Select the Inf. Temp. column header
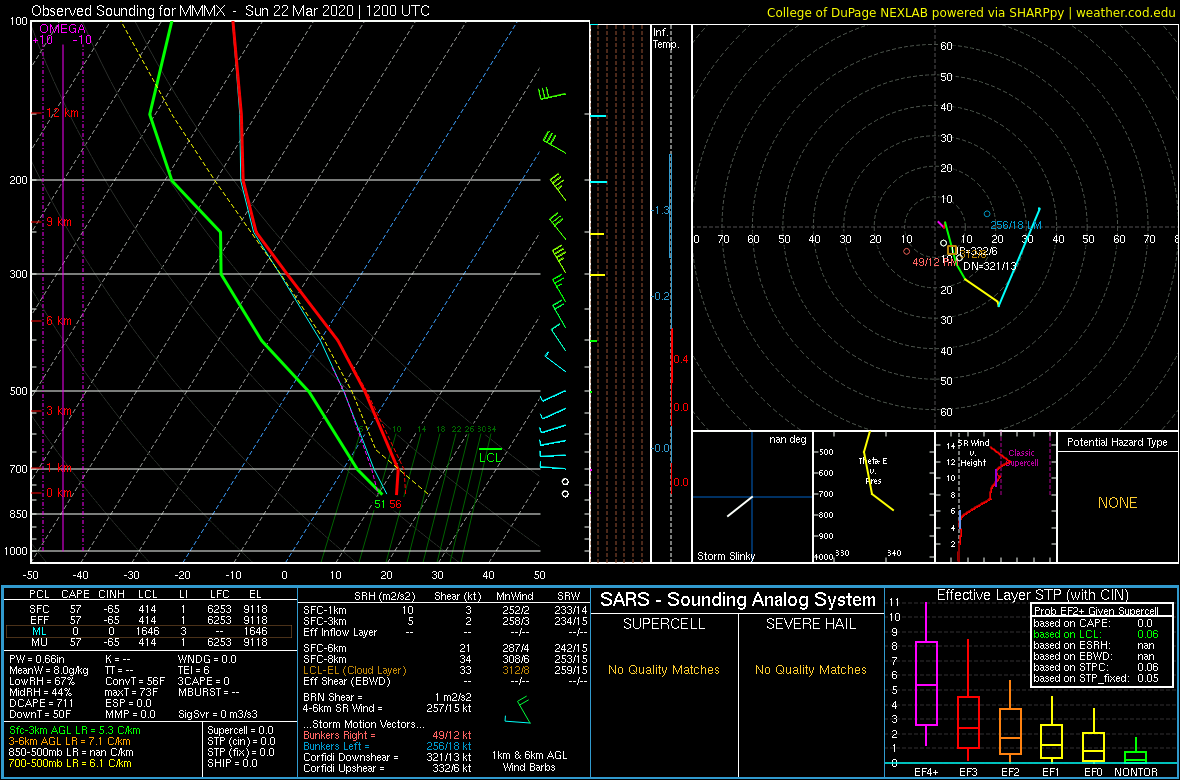 click(667, 38)
